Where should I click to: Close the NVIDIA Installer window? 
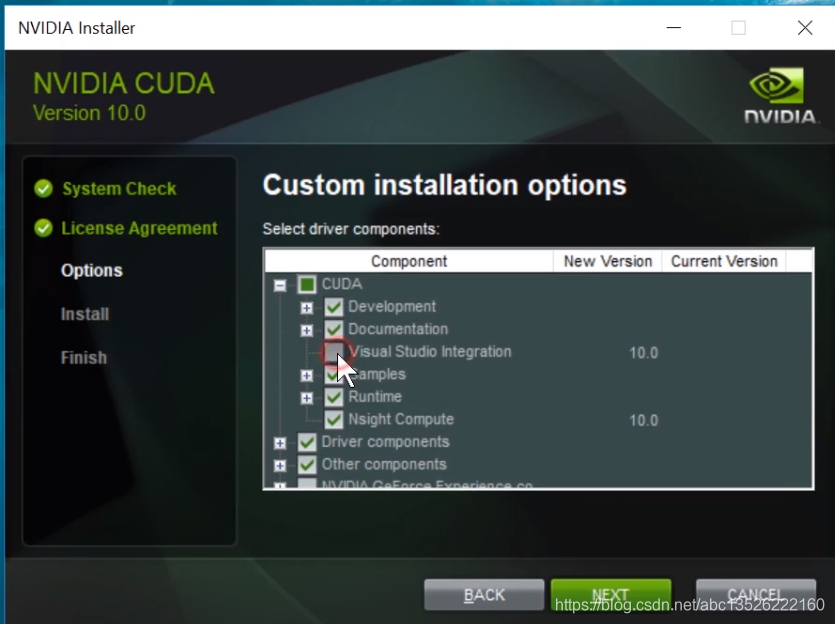pyautogui.click(x=805, y=28)
